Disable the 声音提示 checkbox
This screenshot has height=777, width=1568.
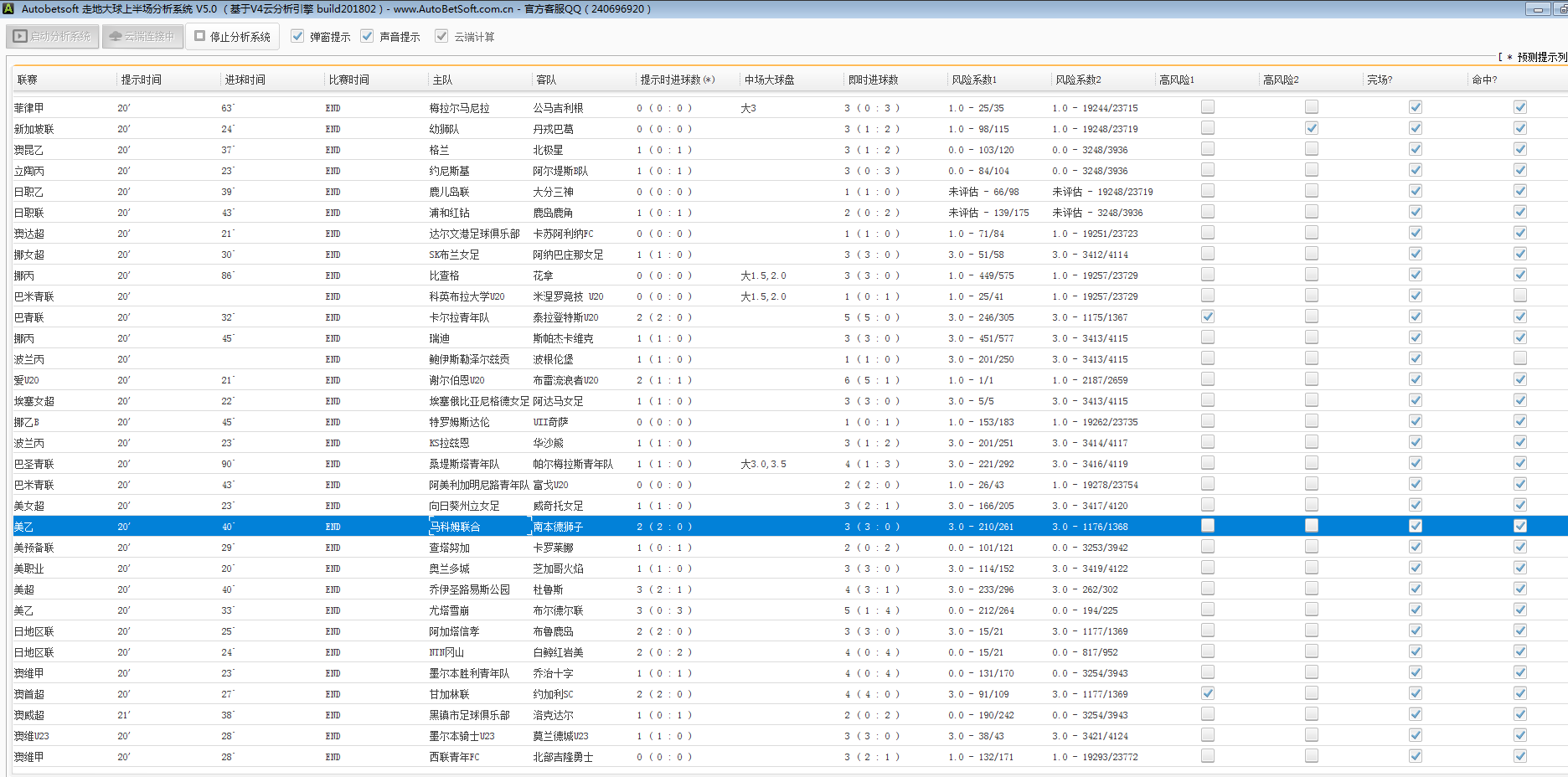pos(367,37)
